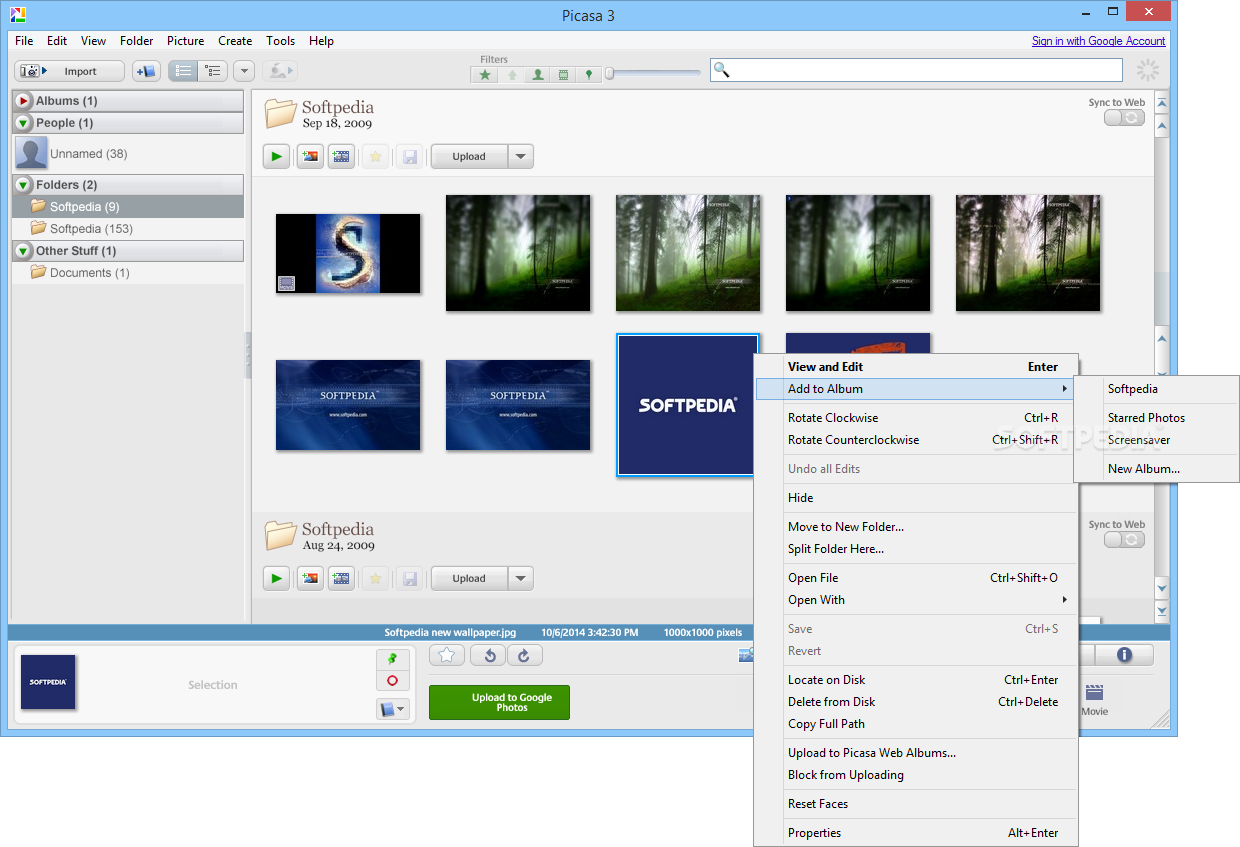
Task: Open the Picture menu
Action: tap(185, 41)
